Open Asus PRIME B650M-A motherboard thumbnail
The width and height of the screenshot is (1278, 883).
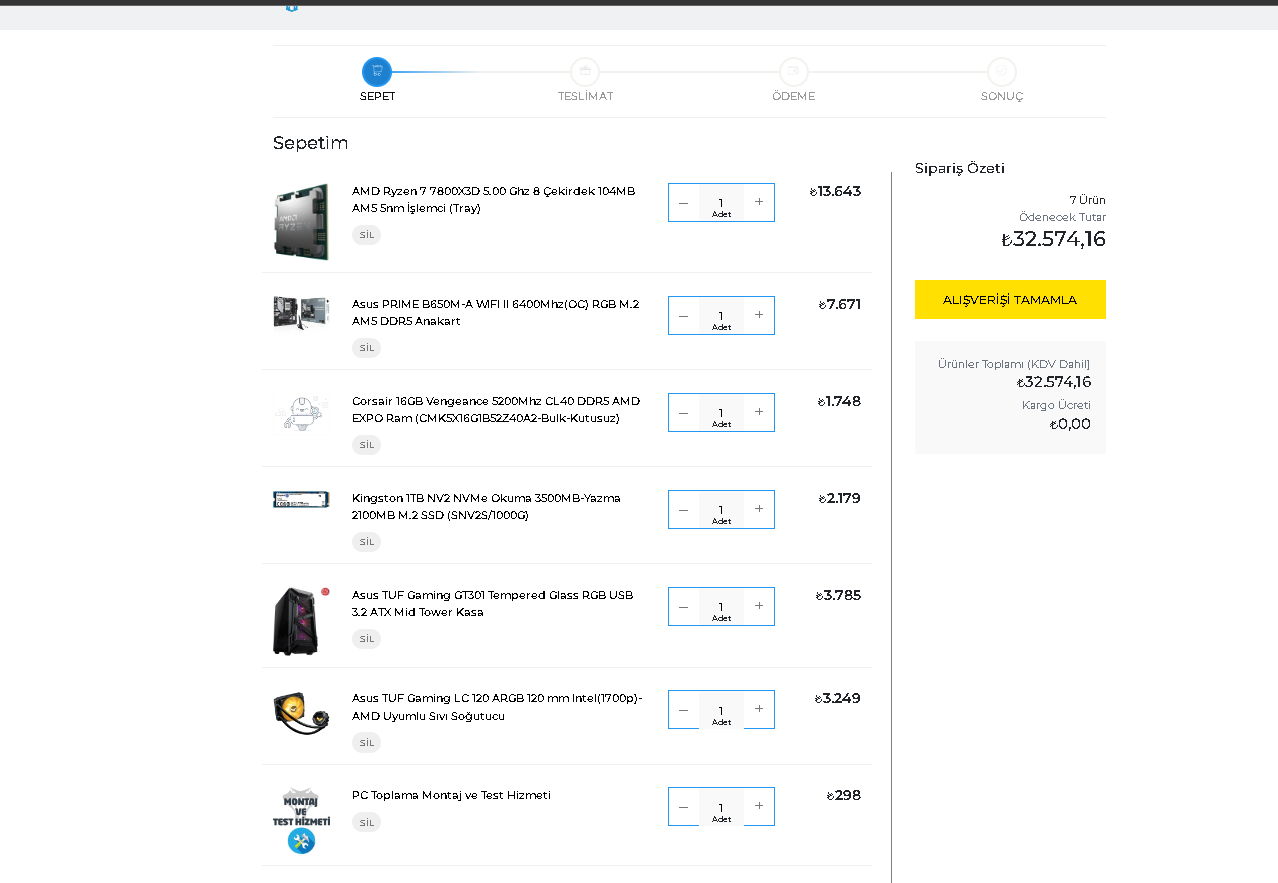click(302, 312)
